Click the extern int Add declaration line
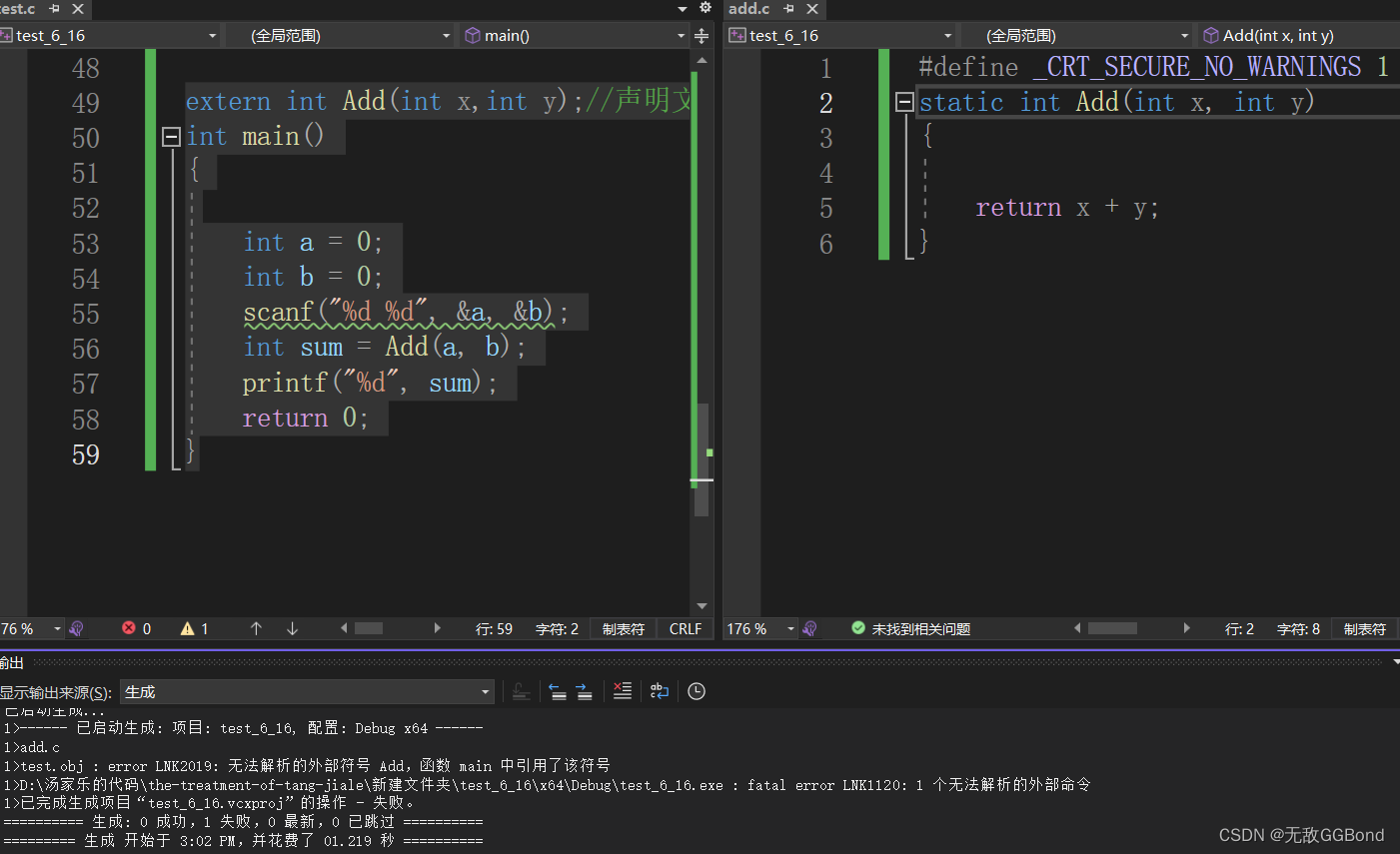This screenshot has height=854, width=1400. click(438, 102)
